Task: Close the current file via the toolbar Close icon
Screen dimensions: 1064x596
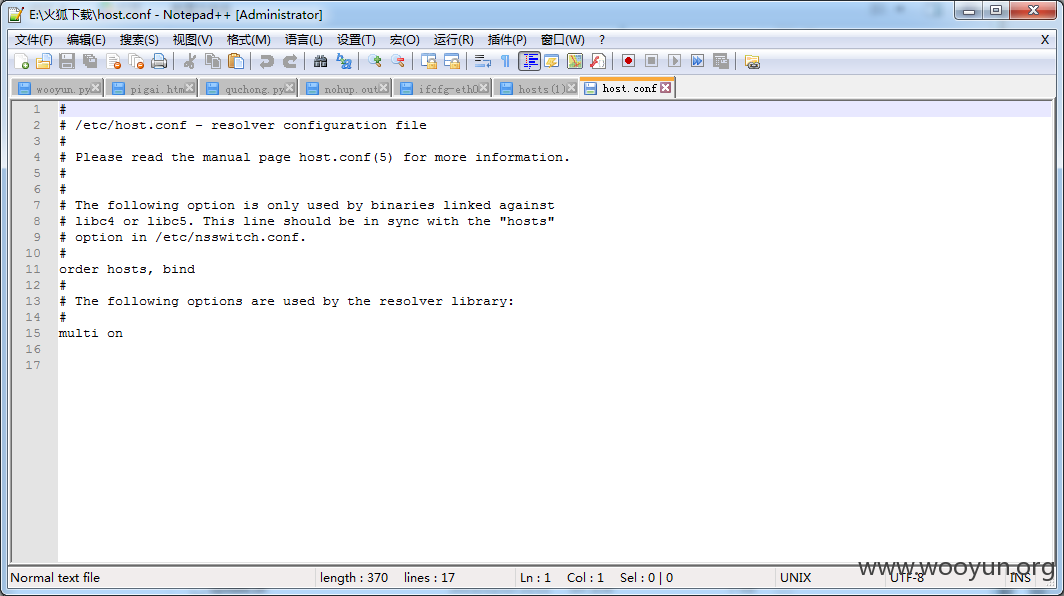Action: [113, 62]
